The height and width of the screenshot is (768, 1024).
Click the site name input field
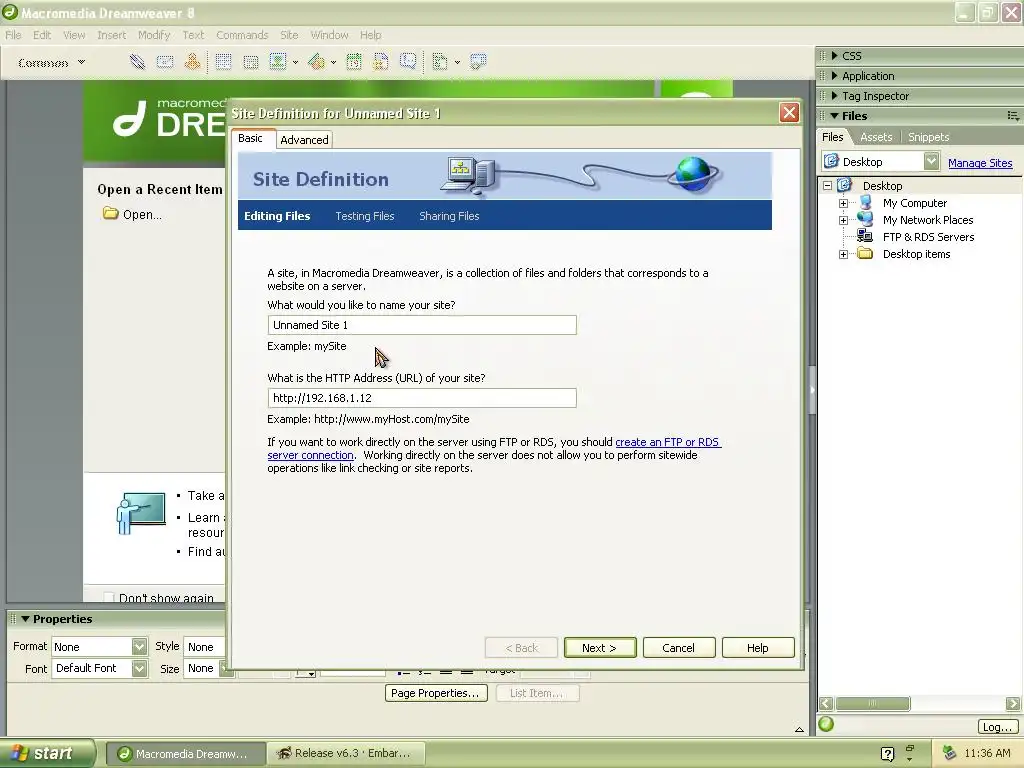click(422, 325)
